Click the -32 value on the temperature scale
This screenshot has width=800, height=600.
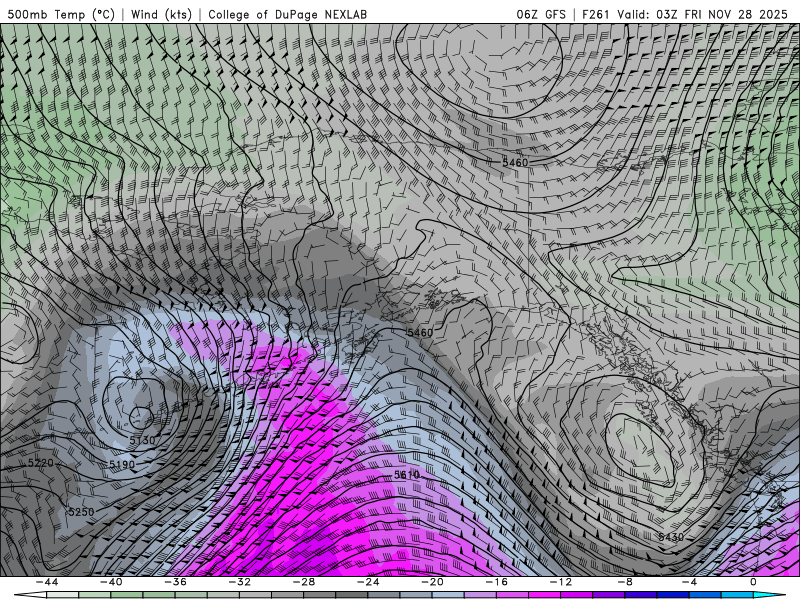click(240, 582)
